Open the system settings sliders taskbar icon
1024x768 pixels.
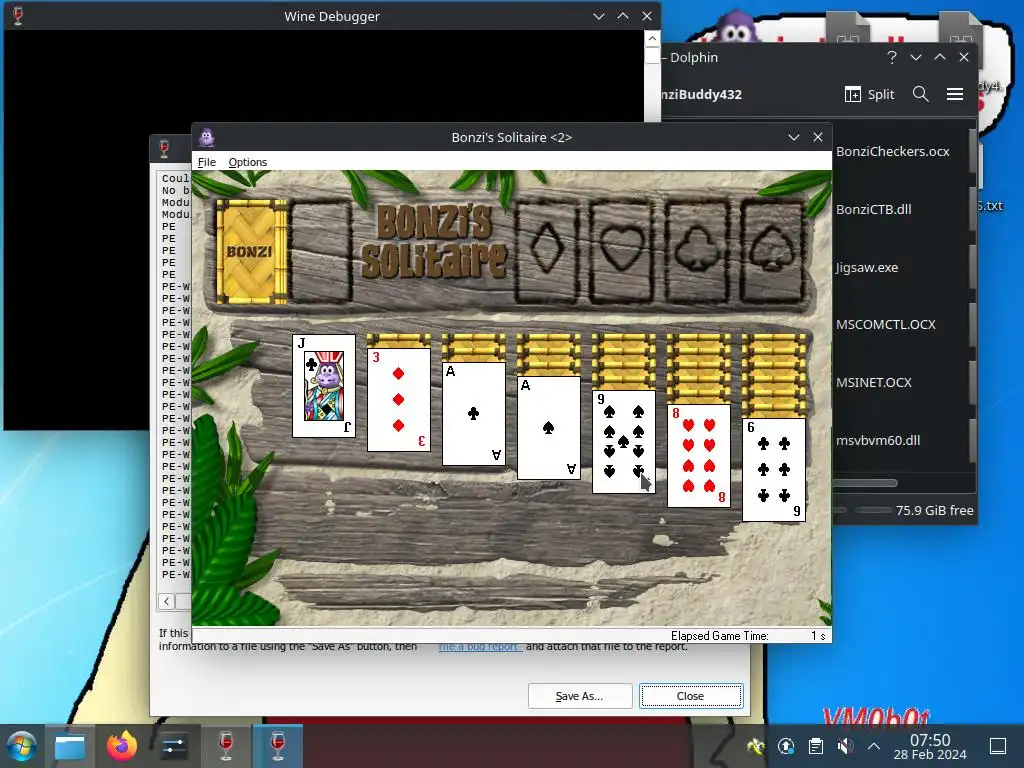pyautogui.click(x=174, y=746)
